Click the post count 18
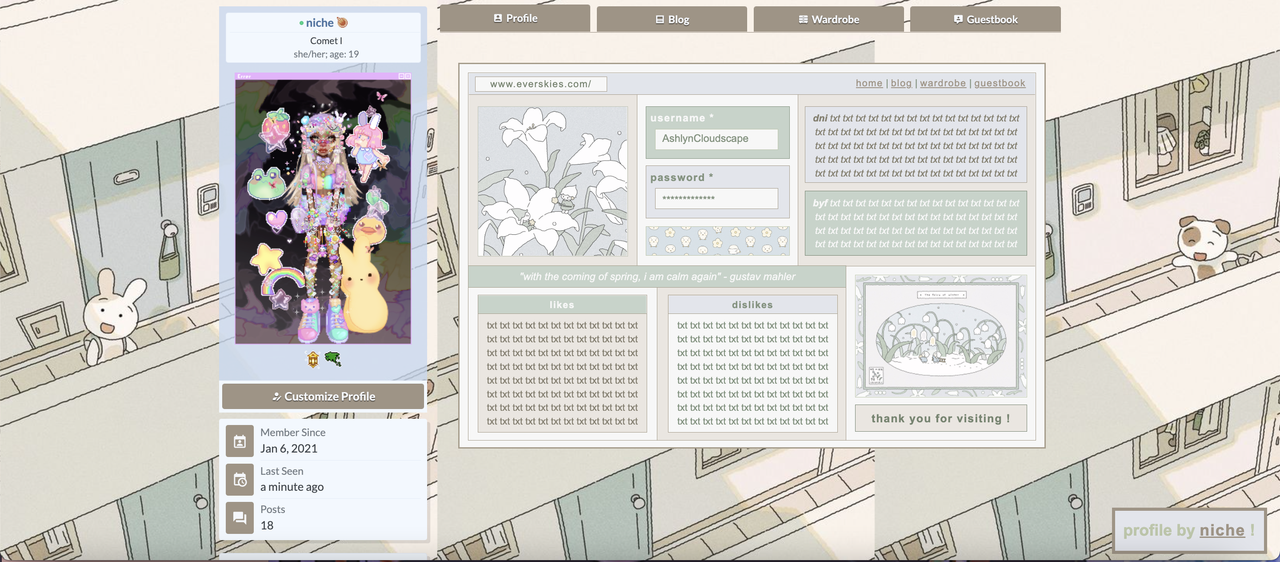The width and height of the screenshot is (1280, 562). click(x=267, y=525)
